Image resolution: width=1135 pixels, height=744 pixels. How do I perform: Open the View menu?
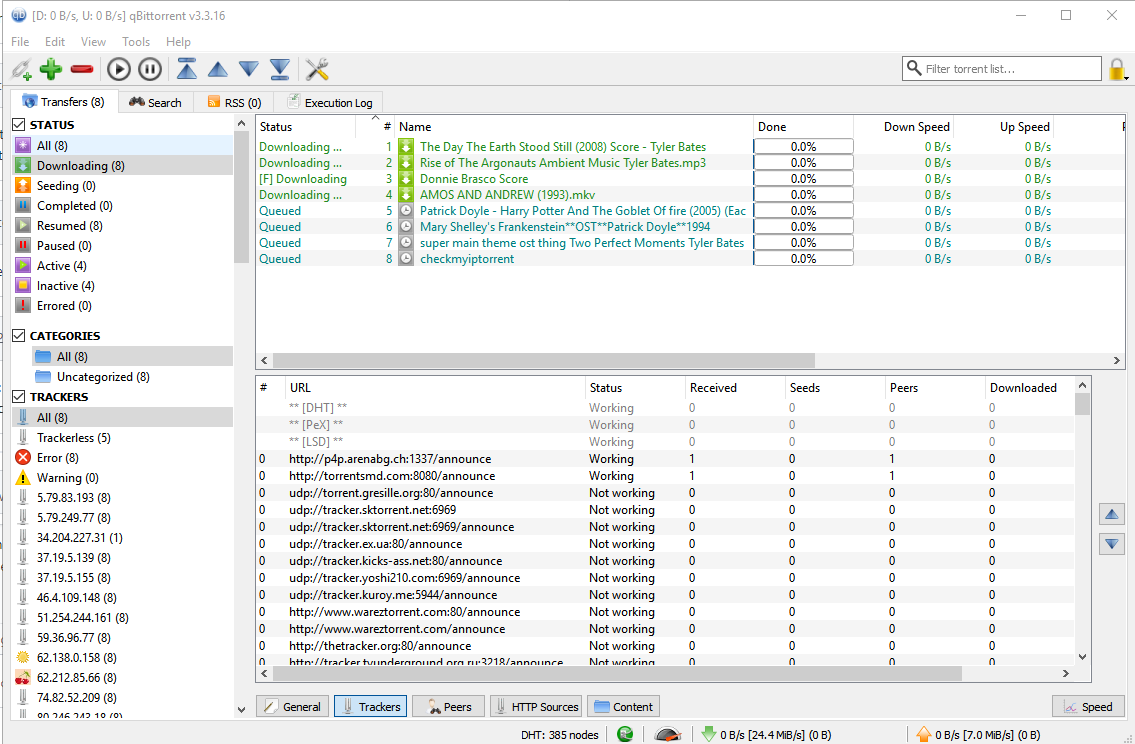click(x=93, y=42)
